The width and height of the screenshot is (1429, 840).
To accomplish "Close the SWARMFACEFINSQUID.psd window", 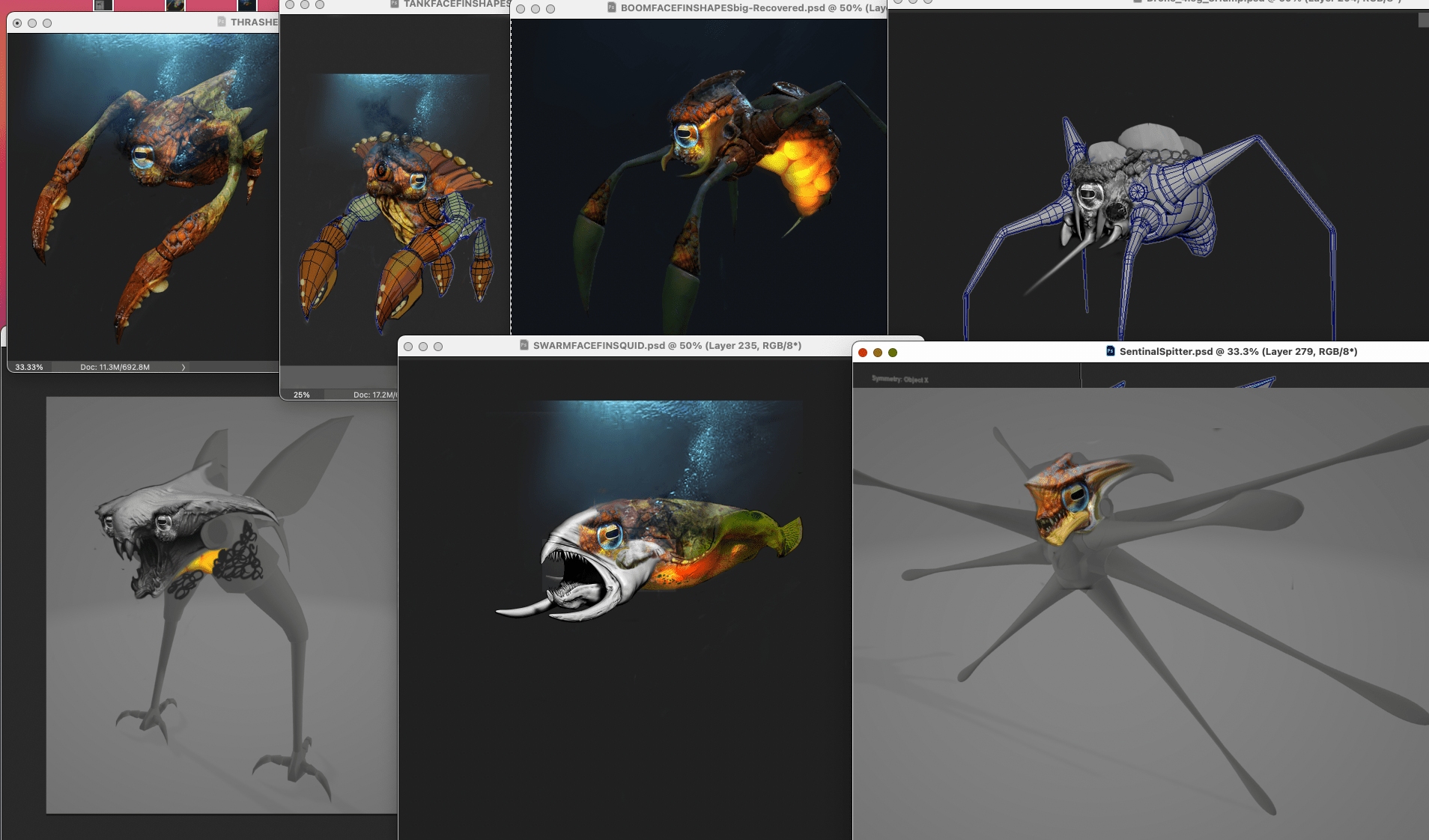I will click(408, 347).
